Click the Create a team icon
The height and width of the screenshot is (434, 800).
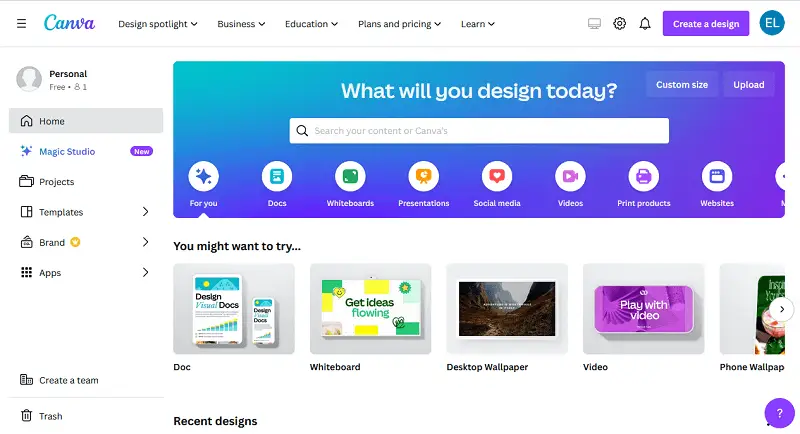point(26,379)
